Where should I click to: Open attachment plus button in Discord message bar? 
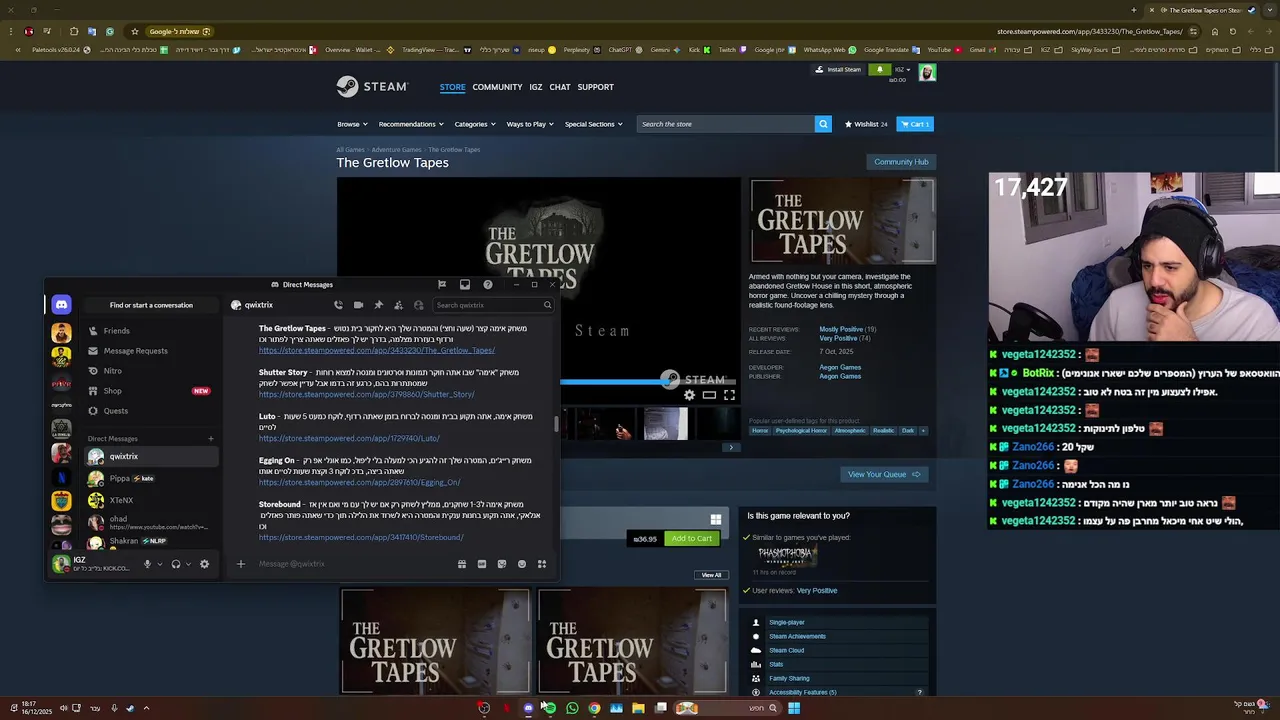pos(240,564)
